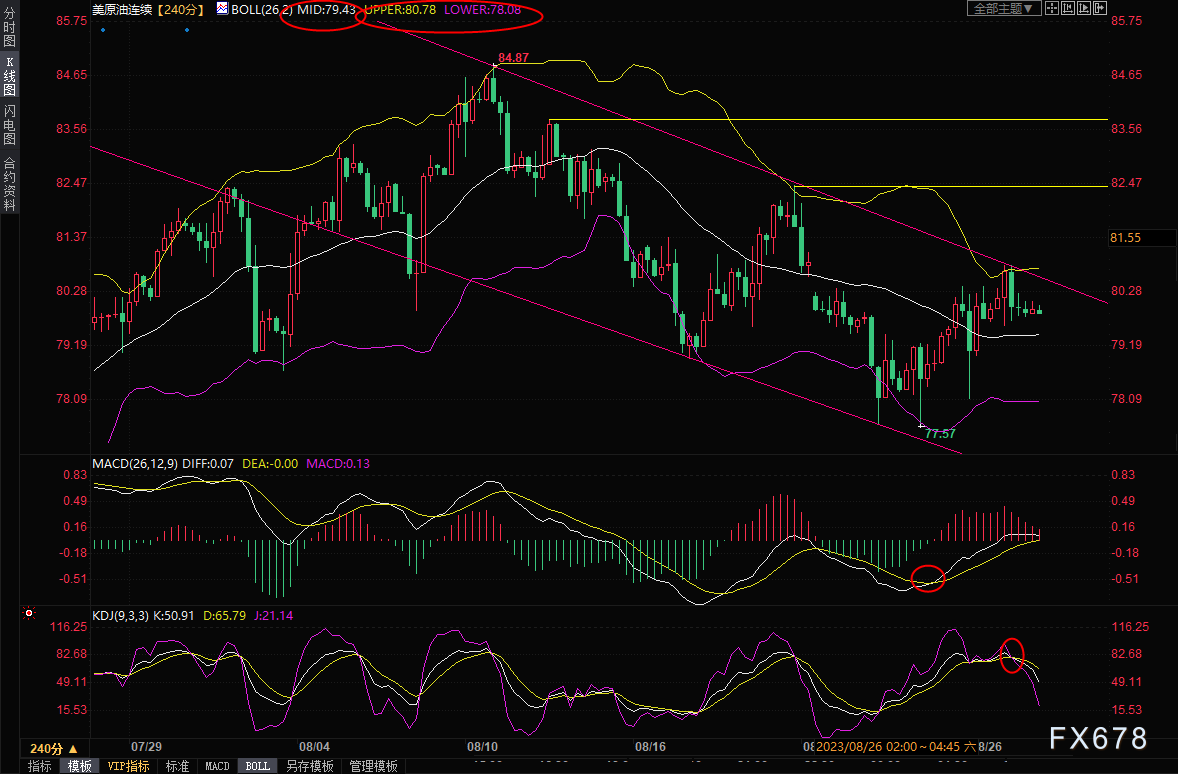Open the 全部主题 theme dropdown
1178x774 pixels.
1005,8
